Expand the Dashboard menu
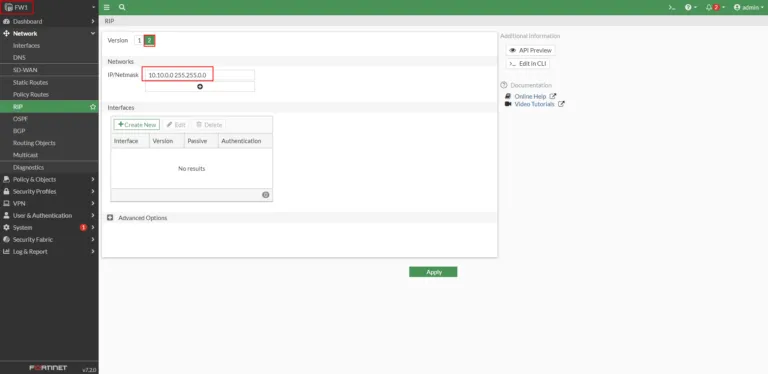This screenshot has height=374, width=768. 49,22
